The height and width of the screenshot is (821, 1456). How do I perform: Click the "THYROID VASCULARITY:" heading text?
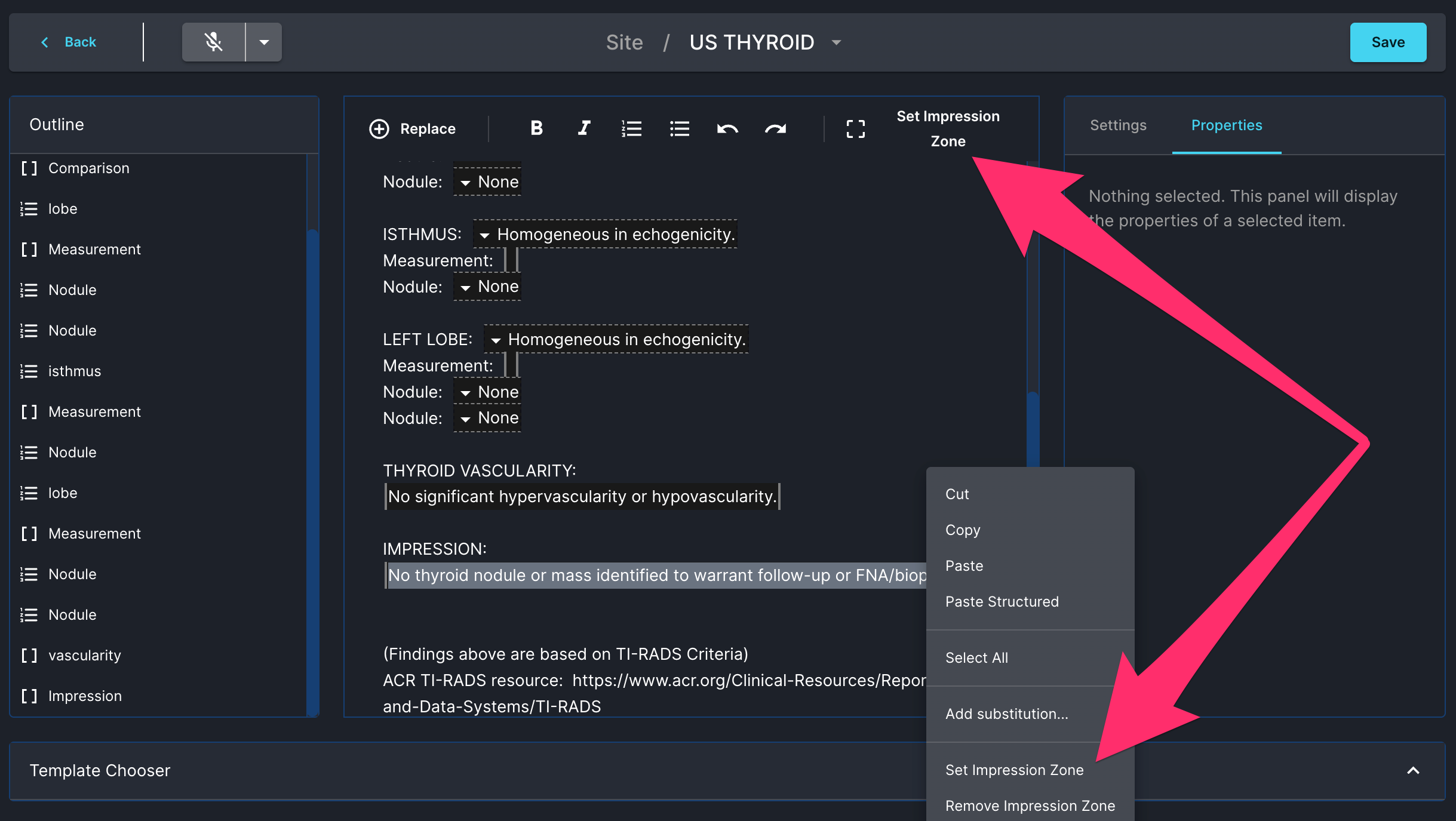click(480, 471)
